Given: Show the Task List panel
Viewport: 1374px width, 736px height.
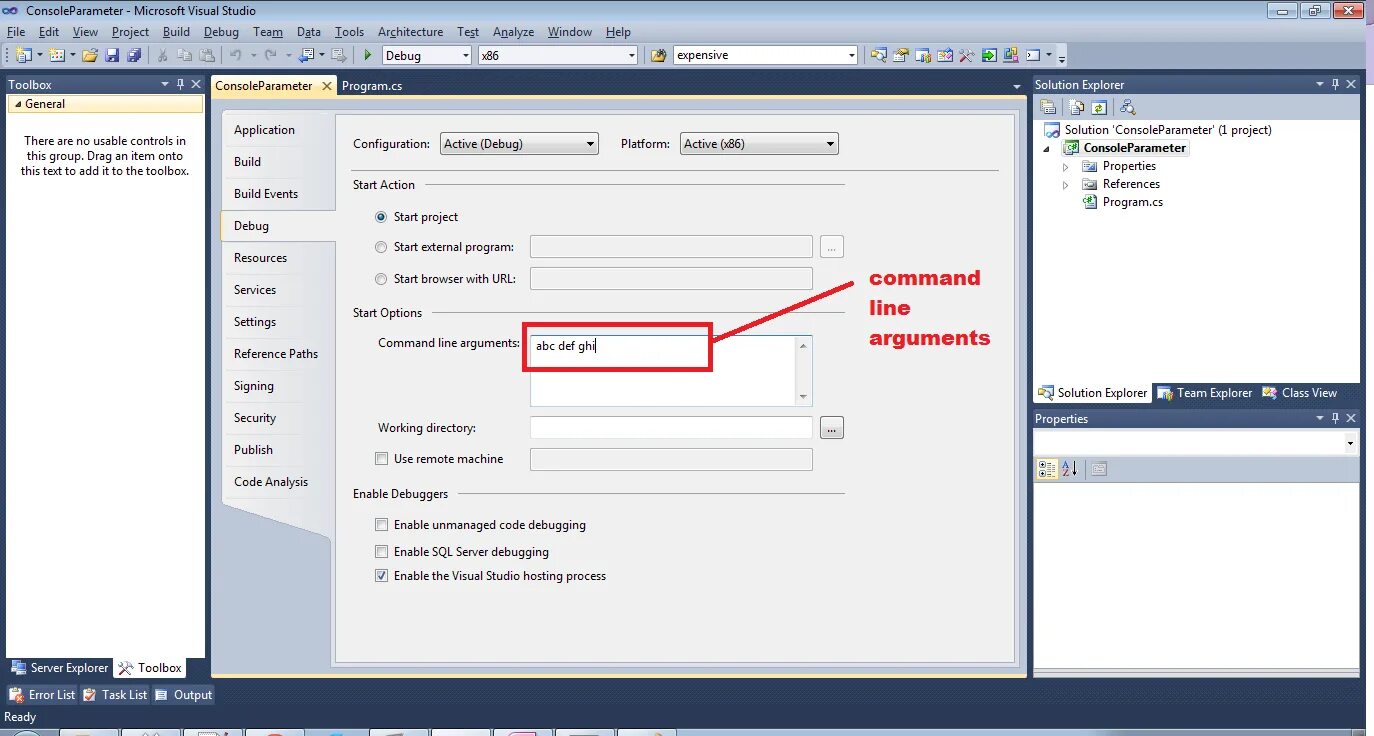Looking at the screenshot, I should 115,695.
